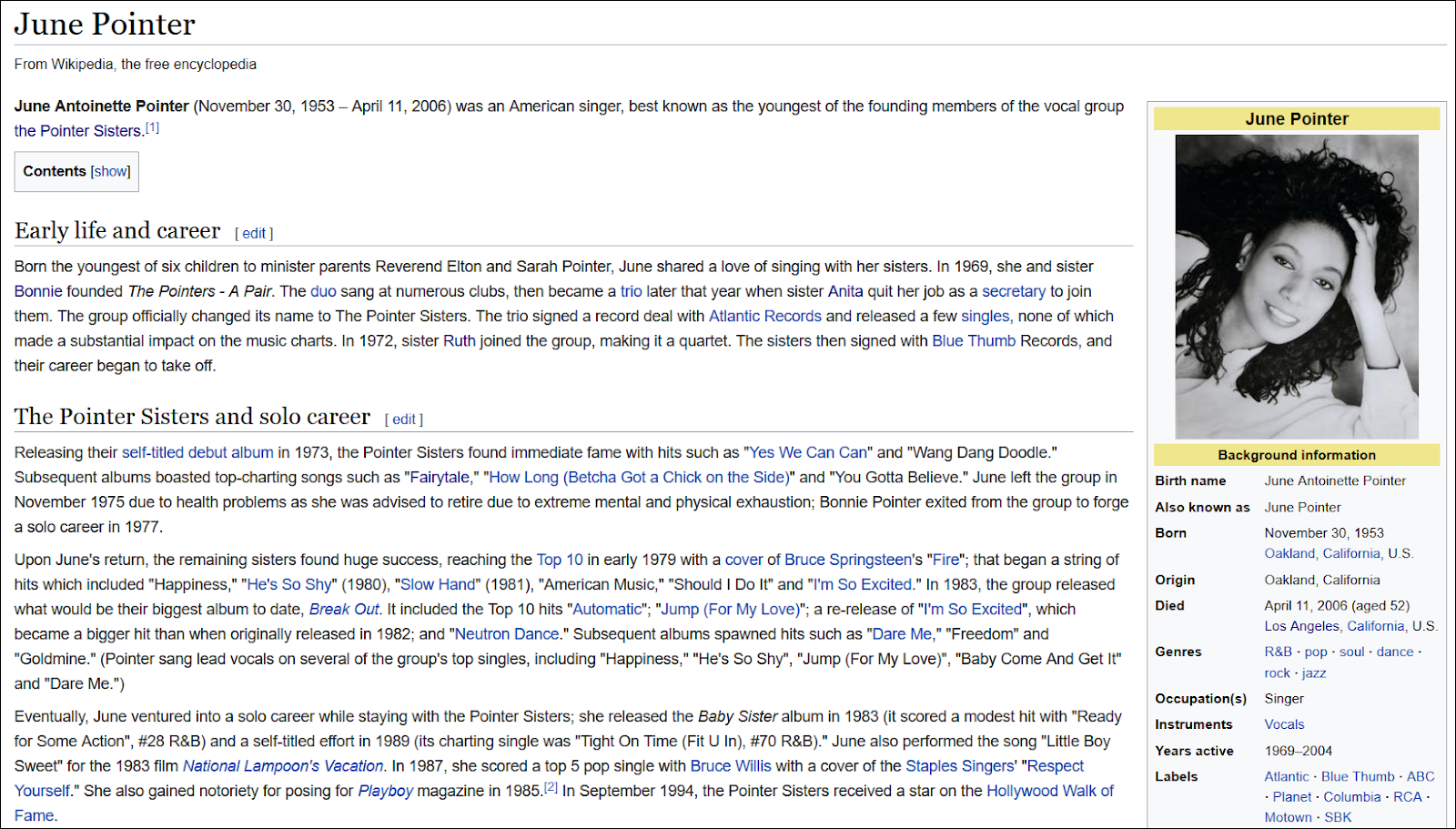The image size is (1456, 829).
Task: Edit The Pointer Sisters and solo career section
Action: click(404, 419)
